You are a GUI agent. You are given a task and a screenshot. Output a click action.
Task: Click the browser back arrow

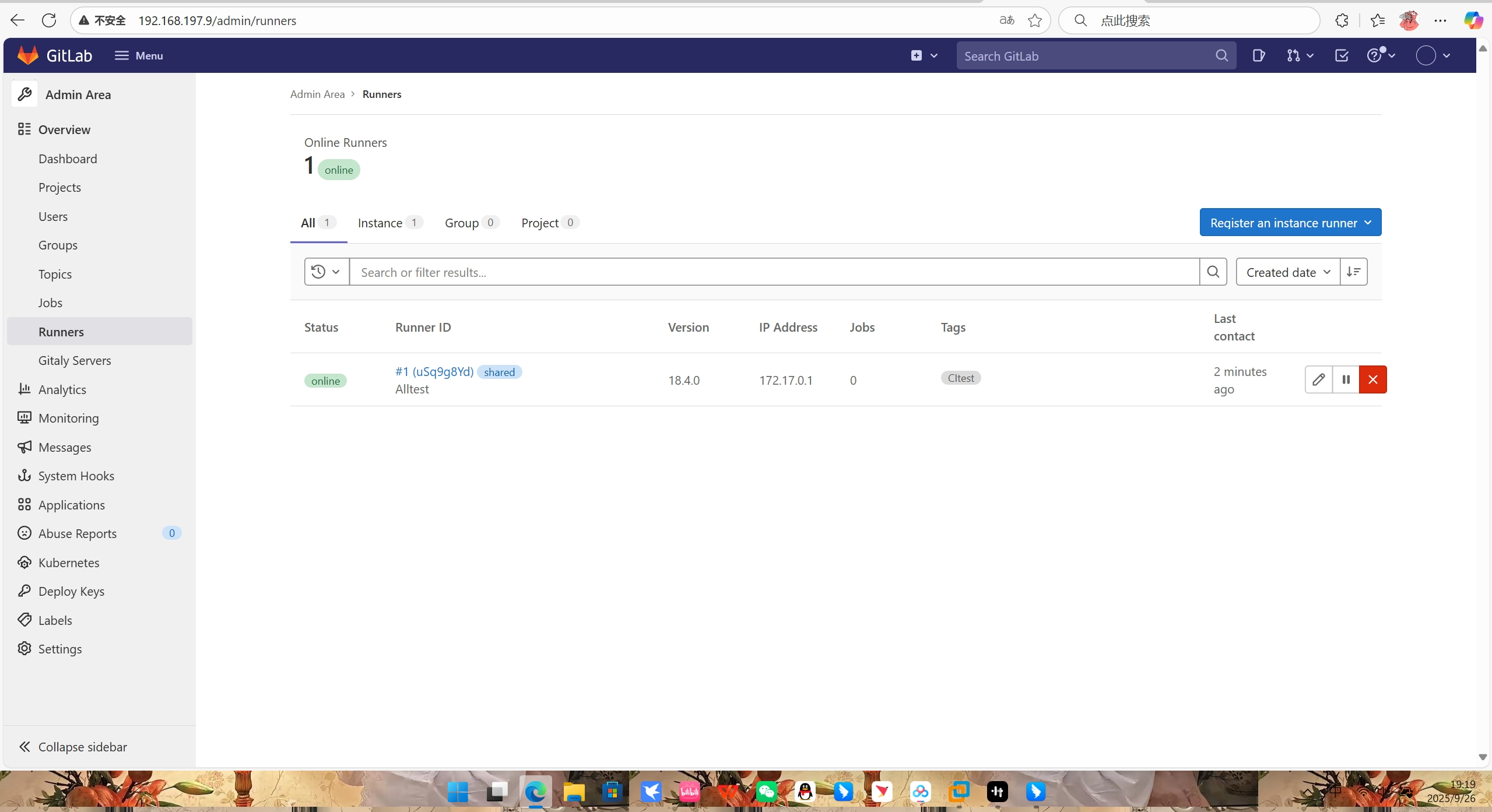17,20
